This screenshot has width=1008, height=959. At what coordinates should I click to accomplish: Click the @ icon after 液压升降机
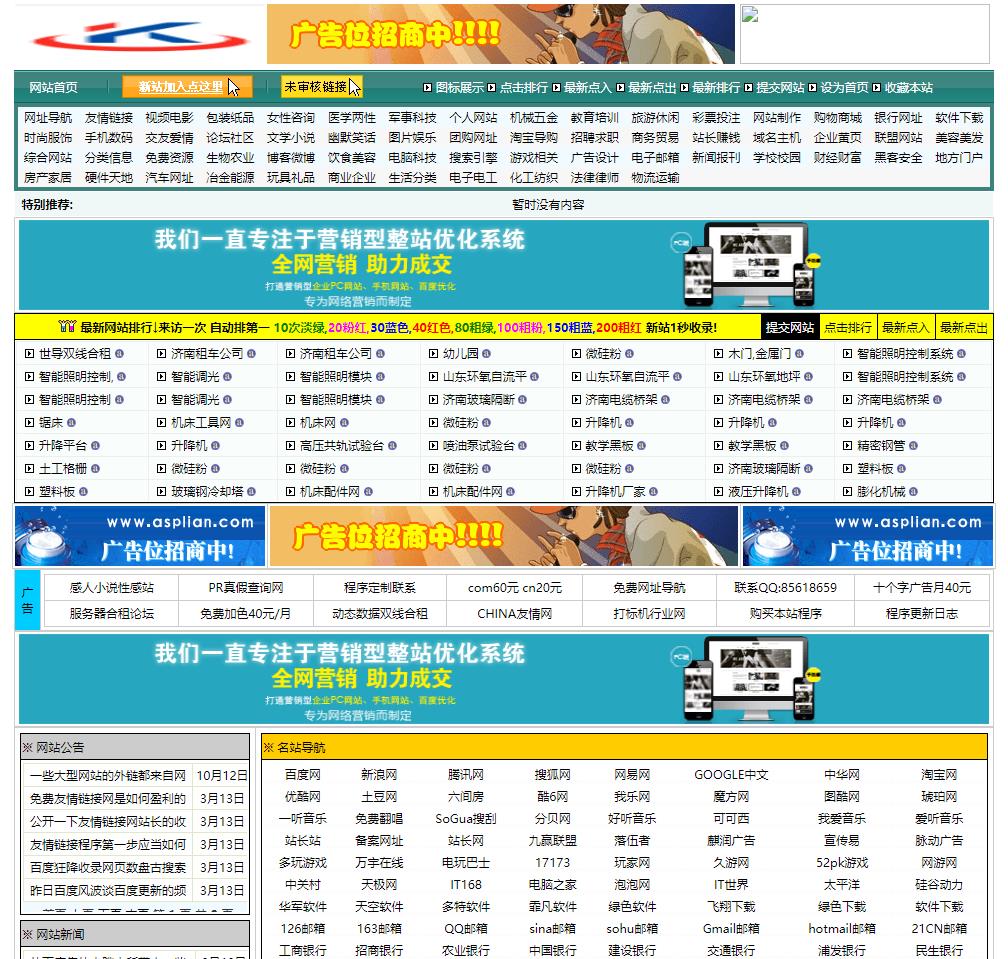click(x=796, y=492)
